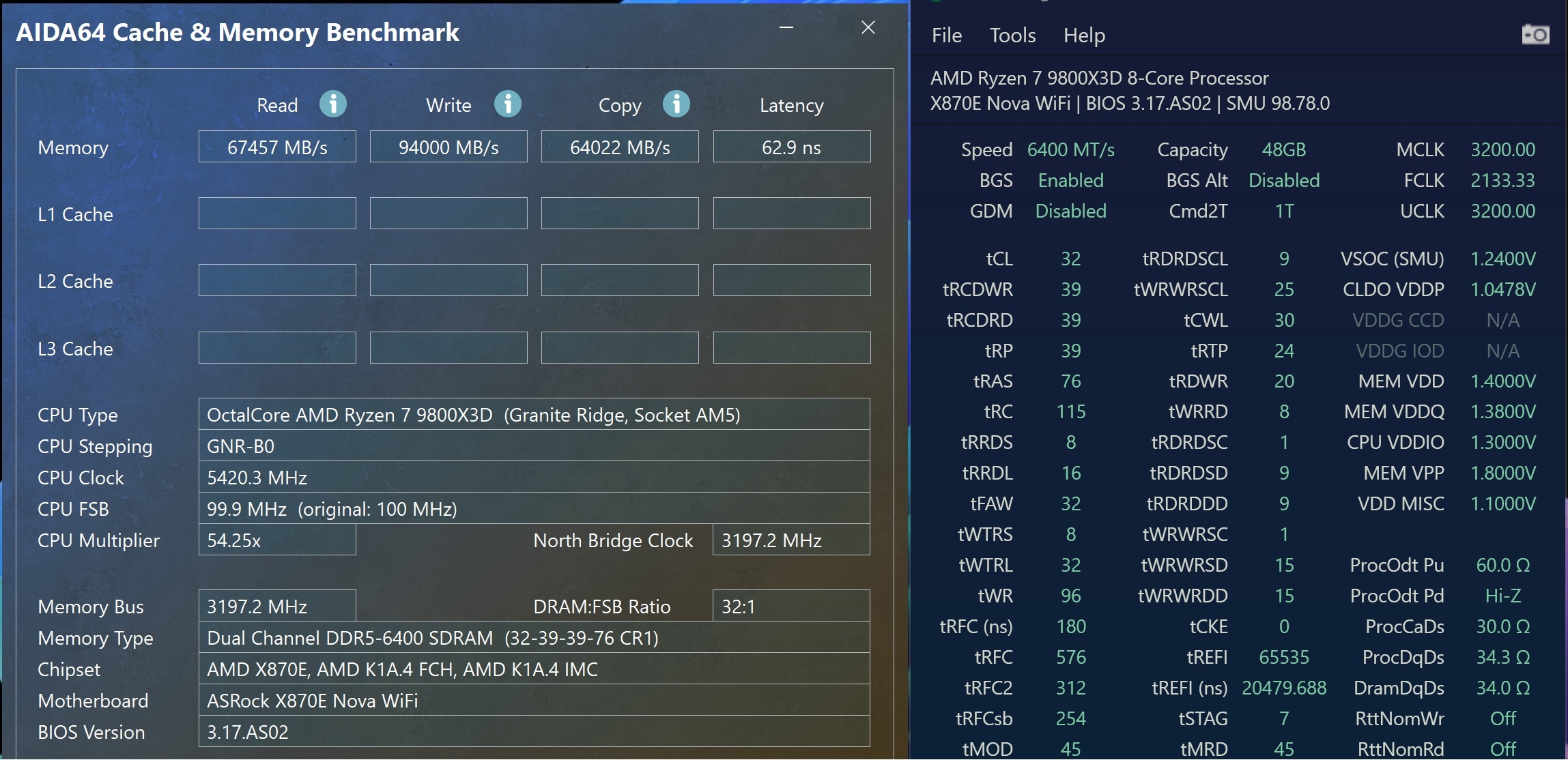Click the tREFI value 65535
Image resolution: width=1568 pixels, height=760 pixels.
(x=1284, y=657)
